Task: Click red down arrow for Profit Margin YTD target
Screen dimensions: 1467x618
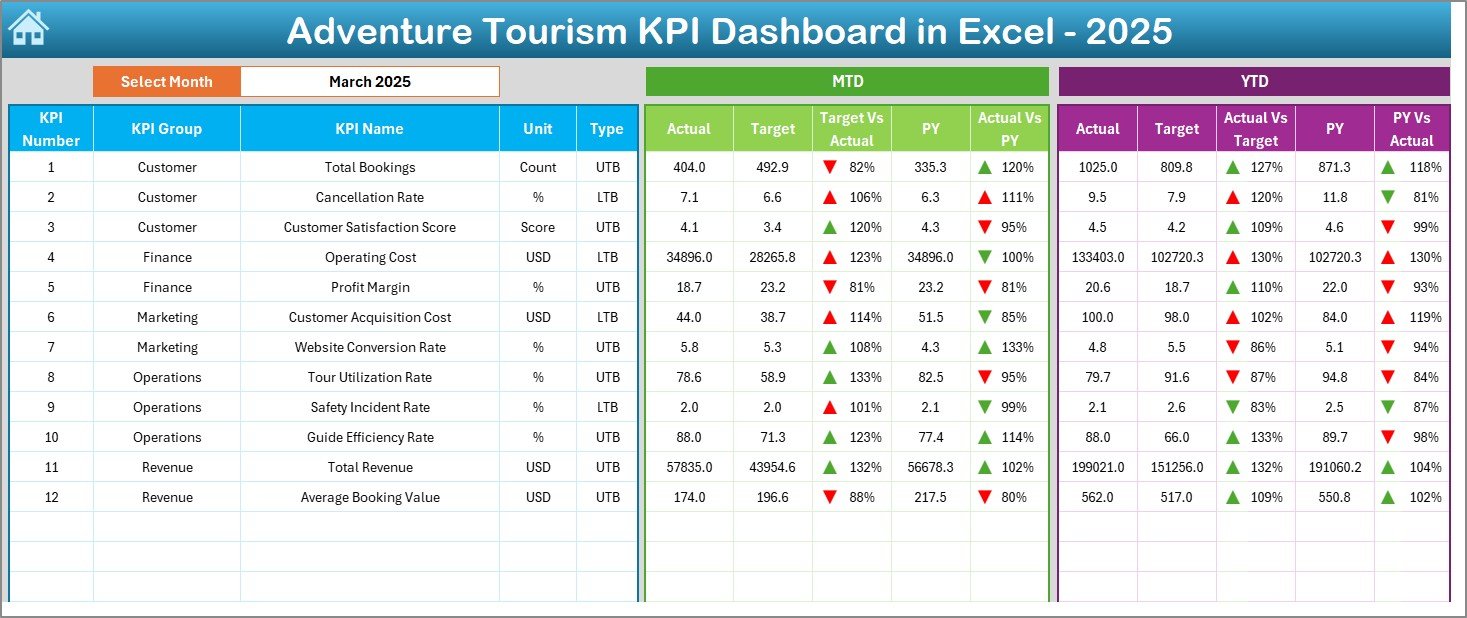Action: click(1234, 288)
